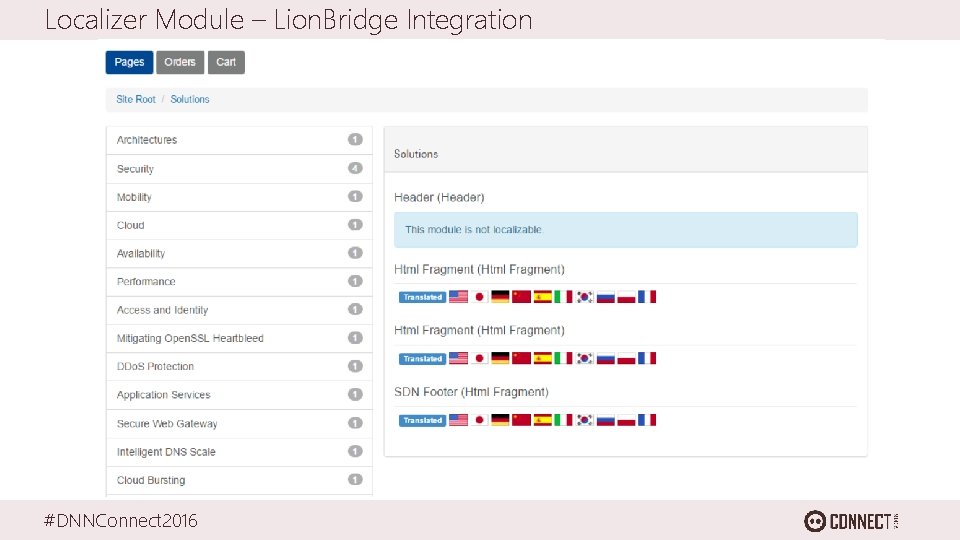
Task: Open the Performance page entry
Action: tap(239, 282)
